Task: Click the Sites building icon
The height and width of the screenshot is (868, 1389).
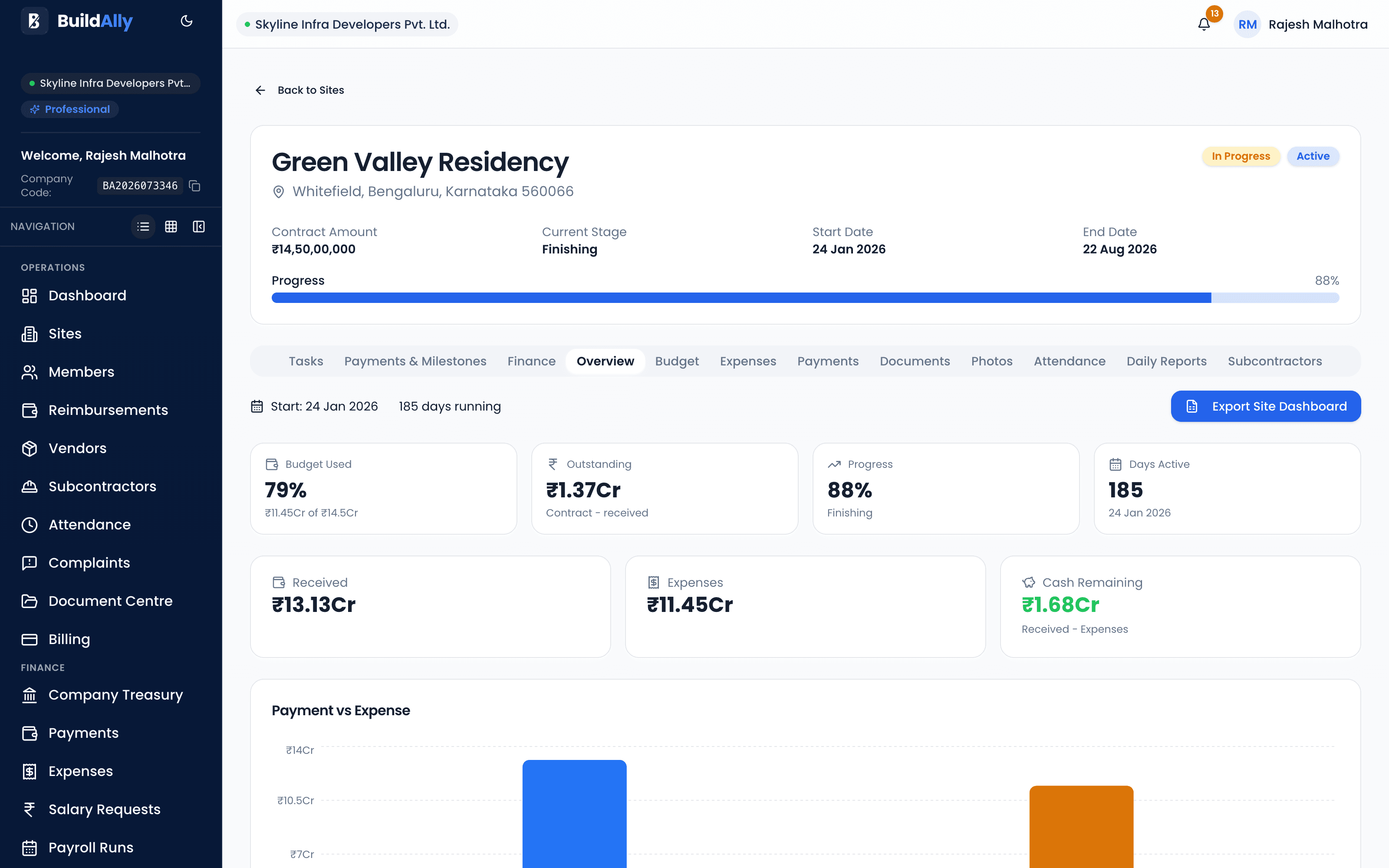Action: click(29, 334)
